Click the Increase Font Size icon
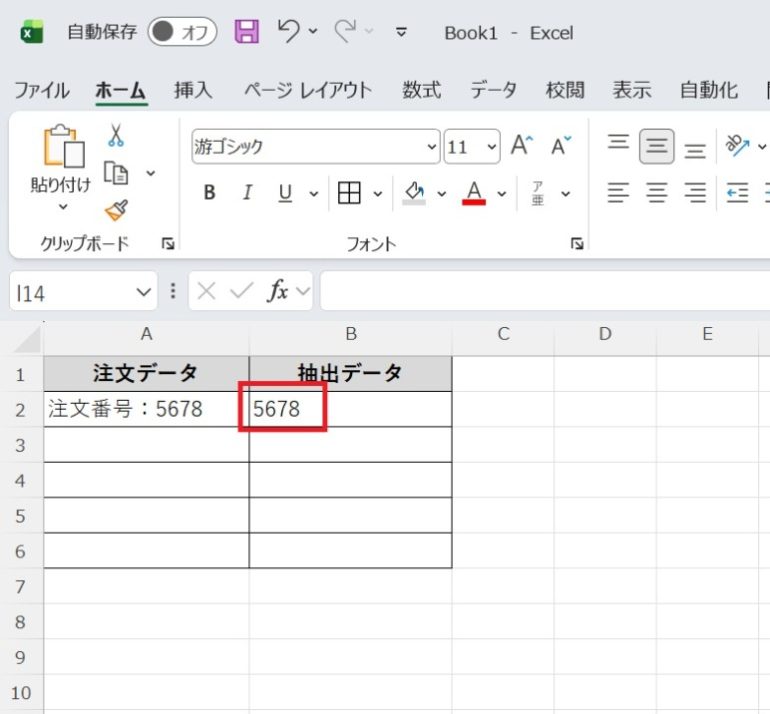Screen dimensions: 770x714 click(x=522, y=145)
